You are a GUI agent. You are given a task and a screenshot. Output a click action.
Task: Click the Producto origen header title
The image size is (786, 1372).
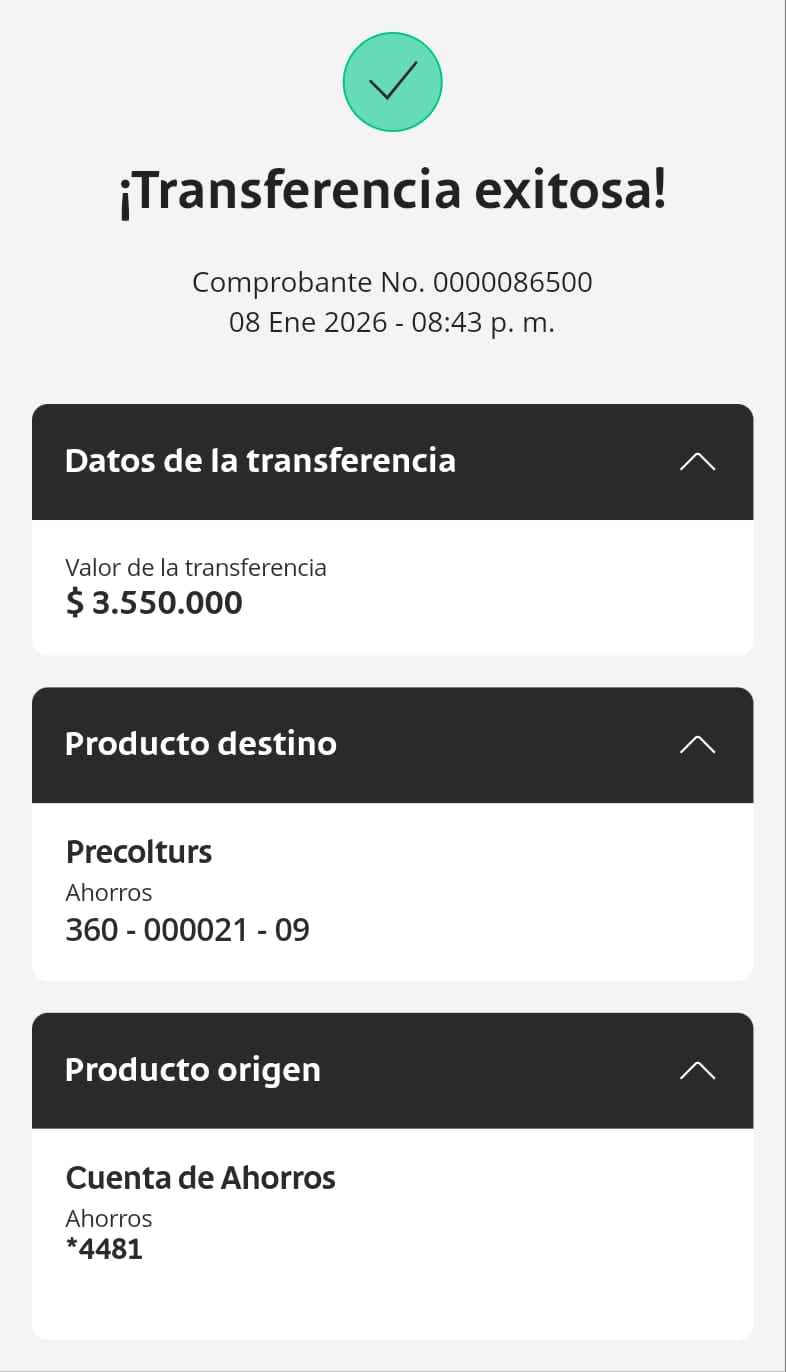coord(193,1070)
